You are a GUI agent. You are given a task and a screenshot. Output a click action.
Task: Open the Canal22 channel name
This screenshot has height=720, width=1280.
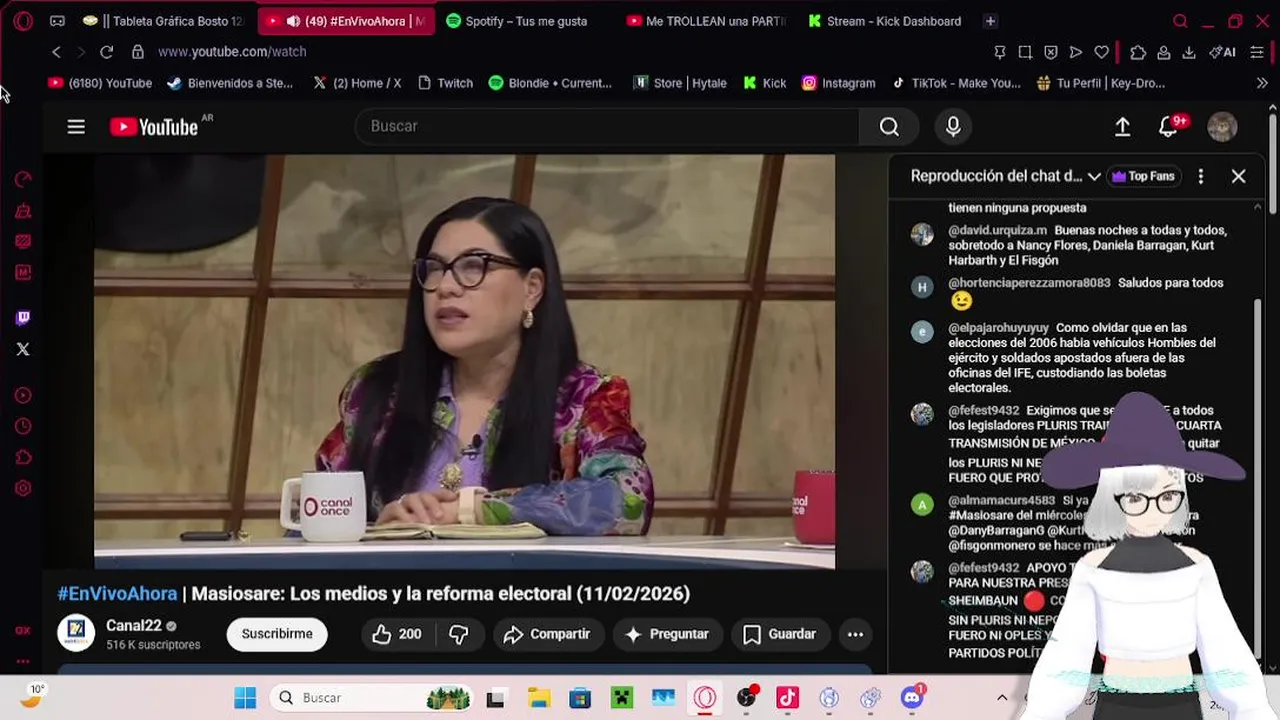click(134, 626)
